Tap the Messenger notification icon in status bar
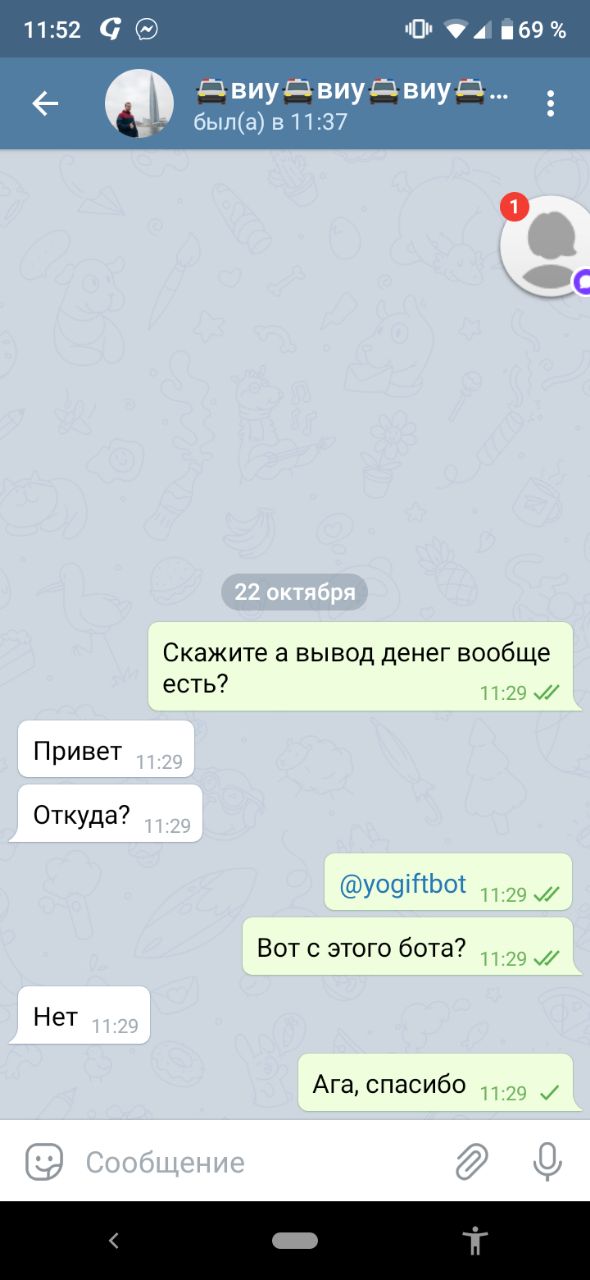Screen dimensions: 590x1280 click(x=146, y=30)
